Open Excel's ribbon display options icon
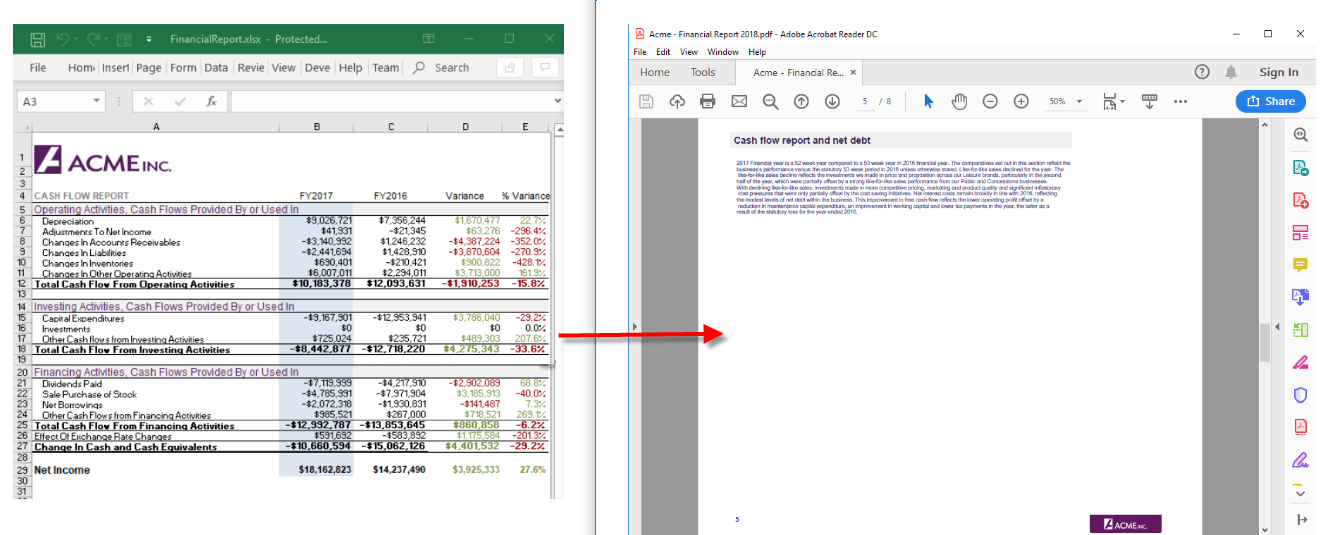The width and height of the screenshot is (1336, 535). [x=429, y=39]
